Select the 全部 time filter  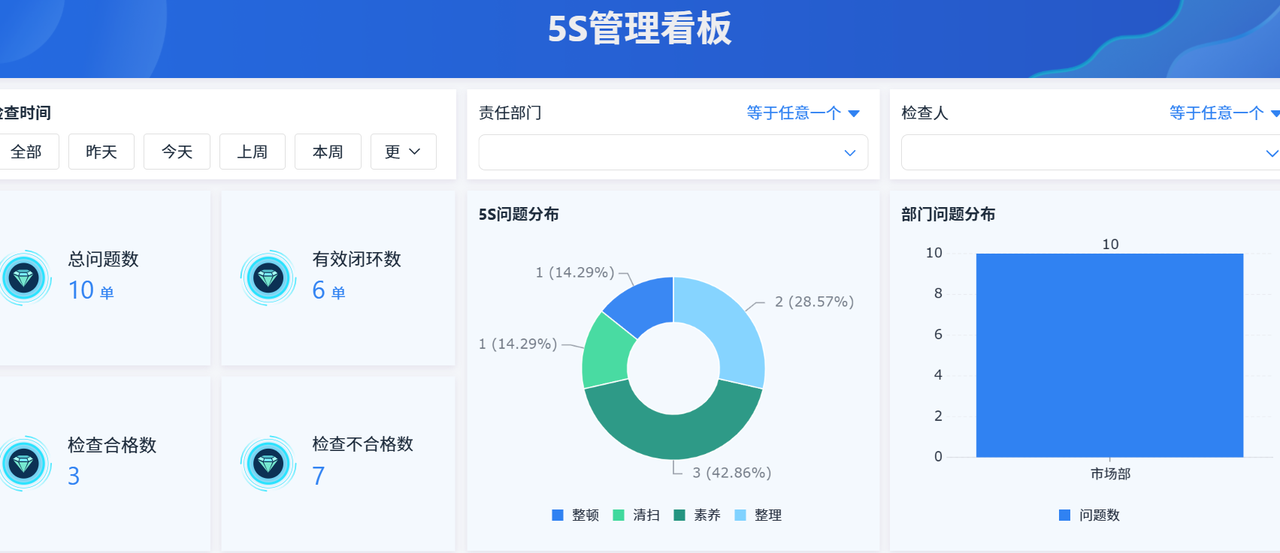pos(28,152)
